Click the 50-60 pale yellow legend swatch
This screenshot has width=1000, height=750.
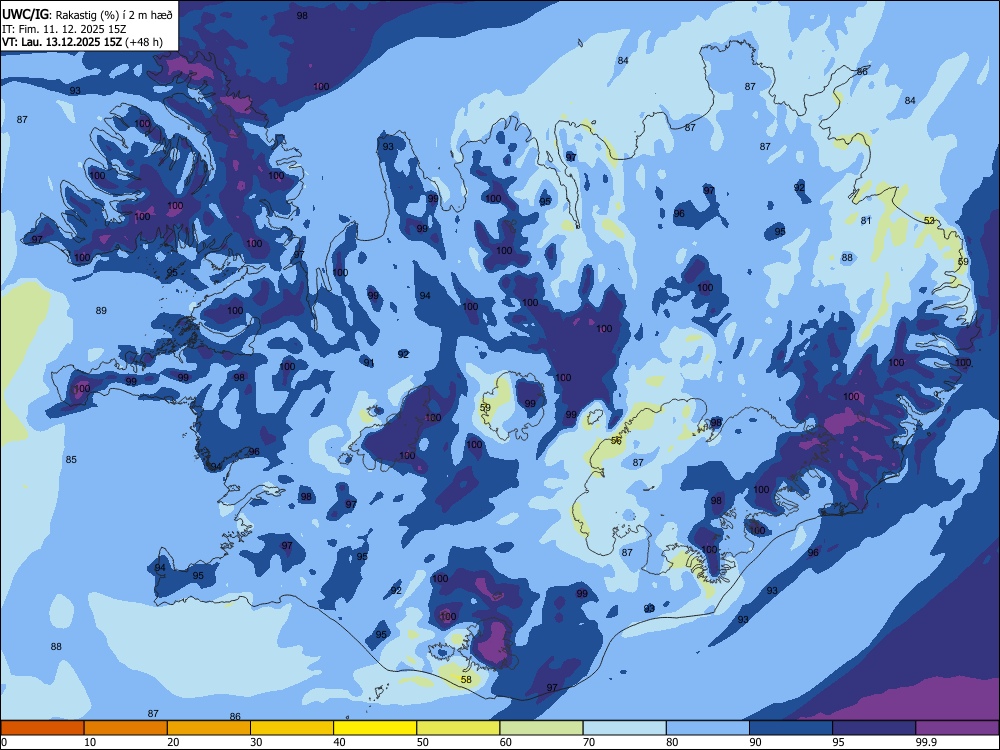[x=459, y=728]
